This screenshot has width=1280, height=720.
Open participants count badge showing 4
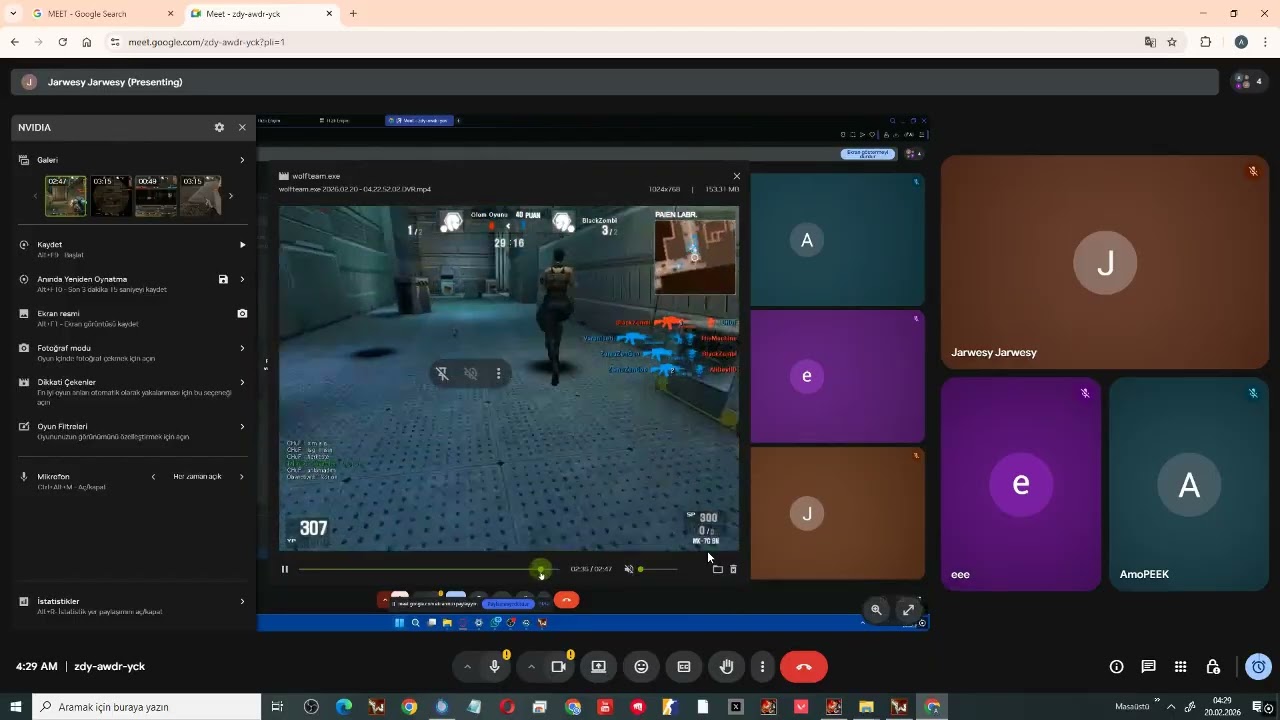[1249, 82]
